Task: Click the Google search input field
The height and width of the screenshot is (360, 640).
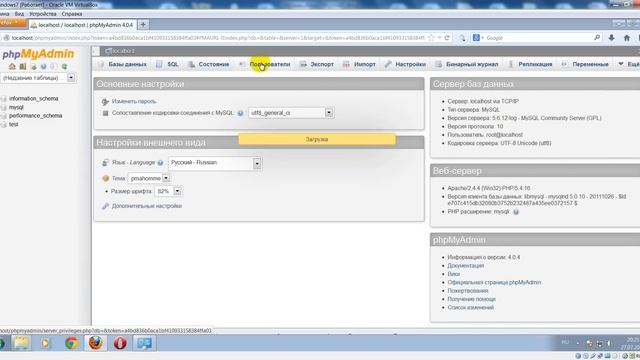Action: pyautogui.click(x=539, y=38)
